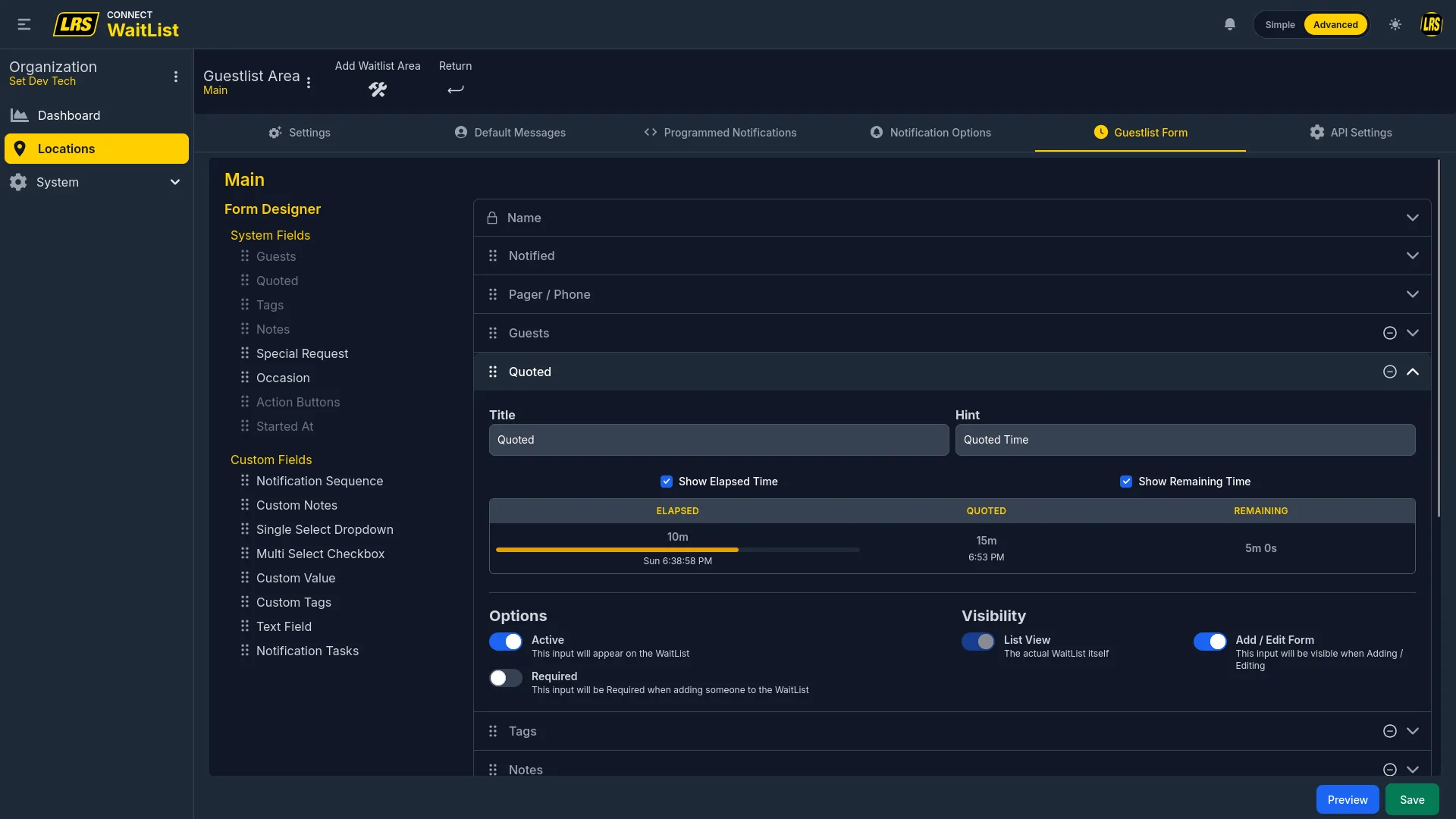Collapse the Quoted field section
The width and height of the screenshot is (1456, 819).
[x=1412, y=372]
